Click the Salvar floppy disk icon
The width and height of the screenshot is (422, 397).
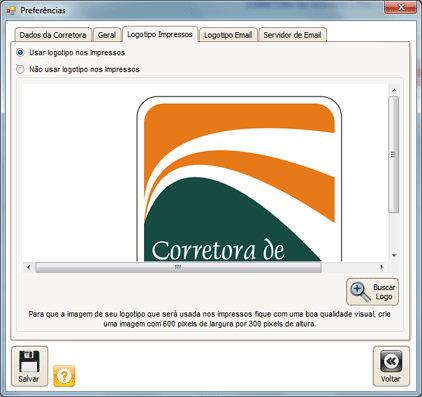[29, 361]
